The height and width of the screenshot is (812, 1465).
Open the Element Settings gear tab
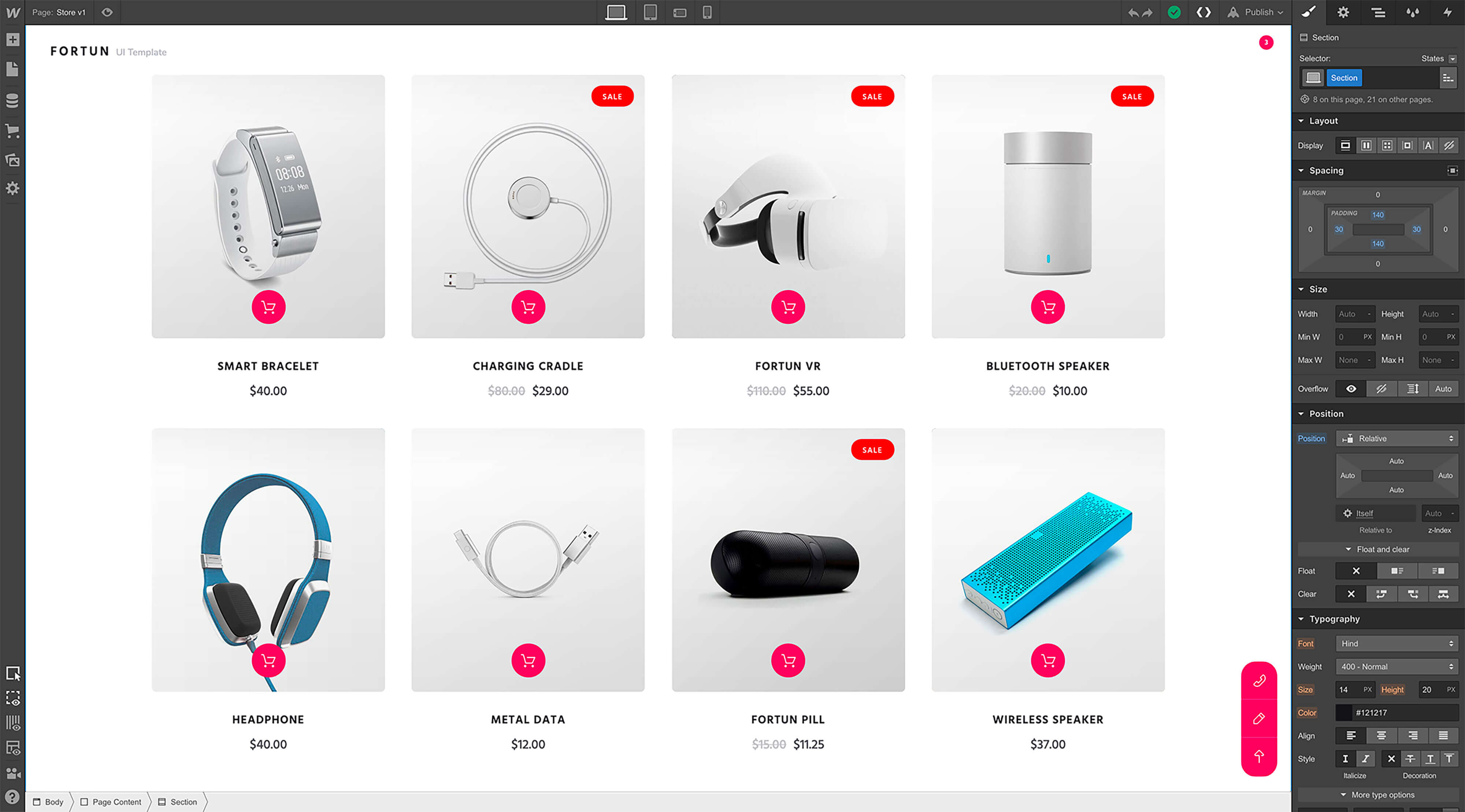point(1343,12)
